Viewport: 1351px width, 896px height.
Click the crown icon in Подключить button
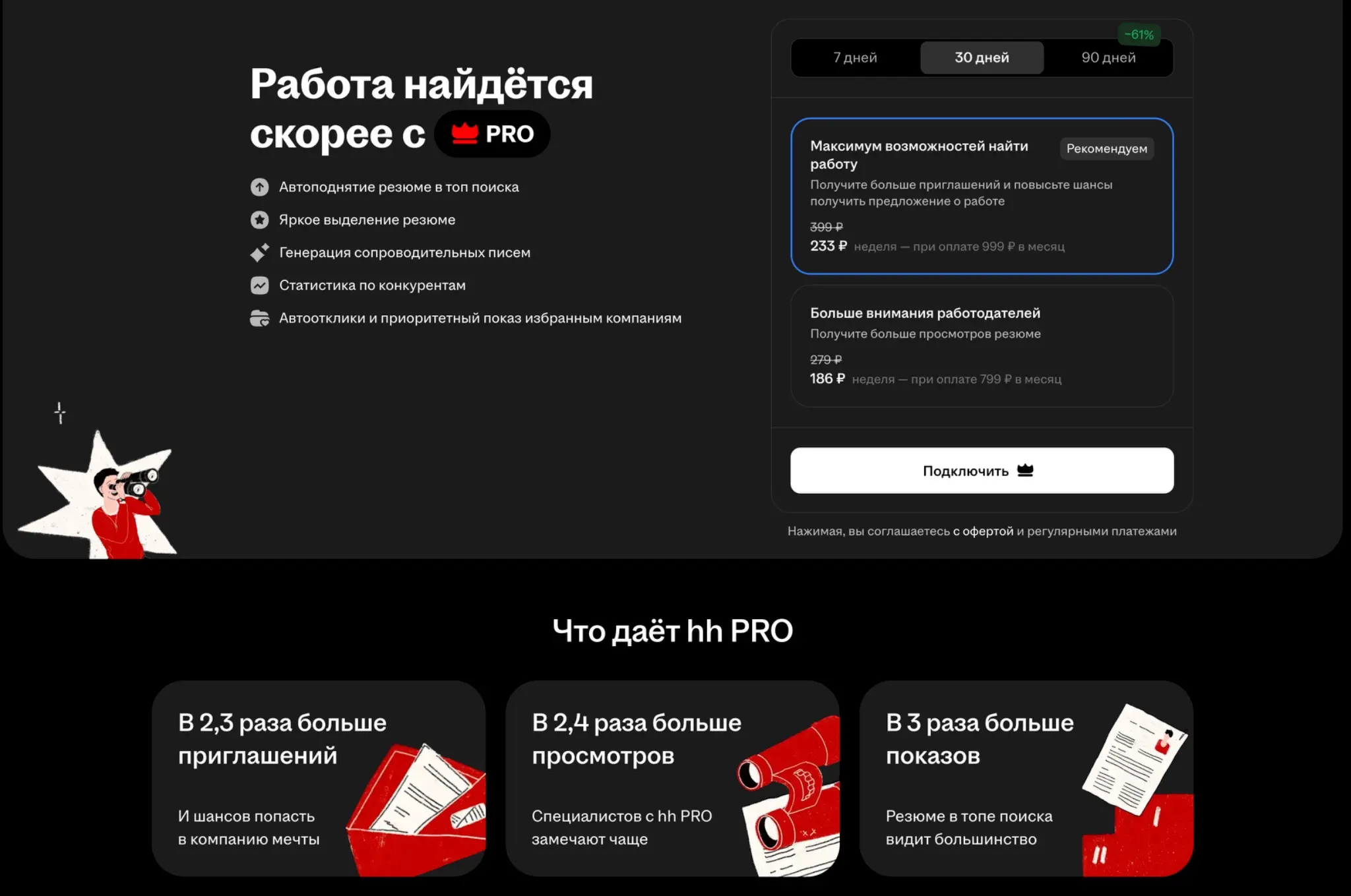1025,470
